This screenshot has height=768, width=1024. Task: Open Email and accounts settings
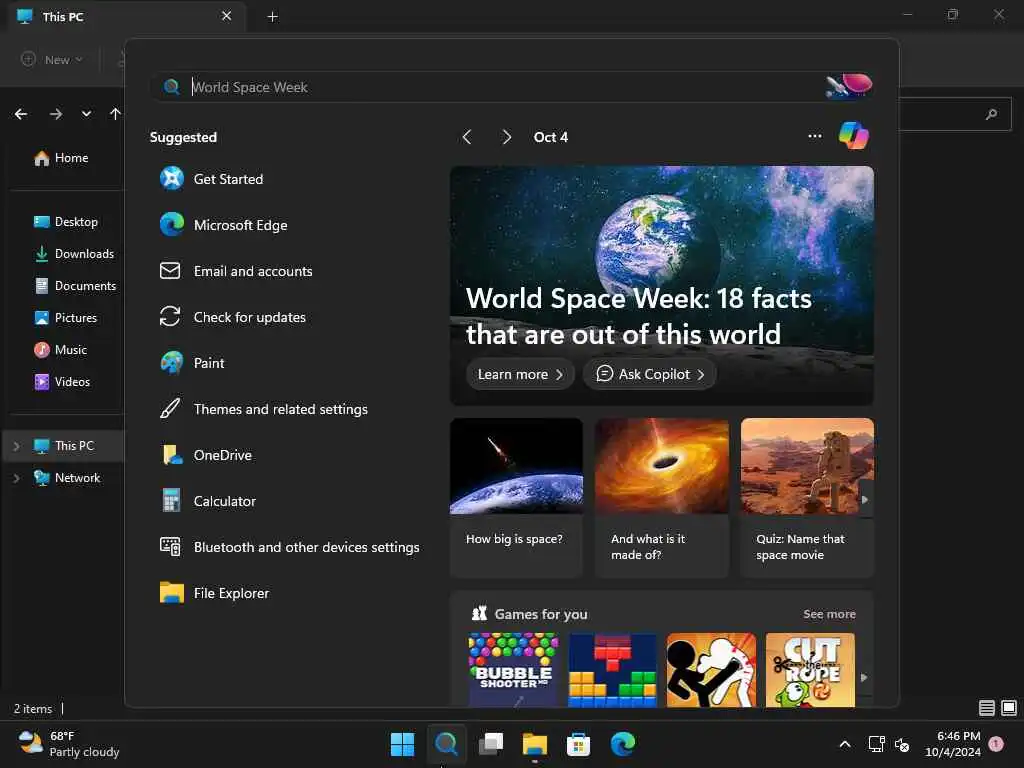point(236,271)
